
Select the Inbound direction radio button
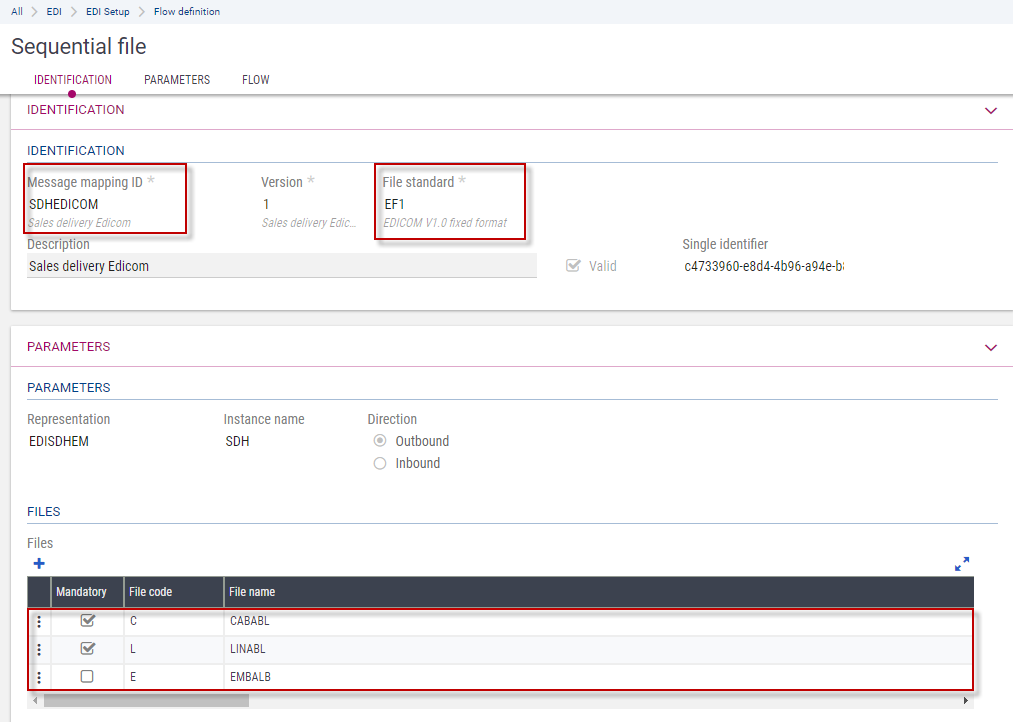[x=380, y=463]
